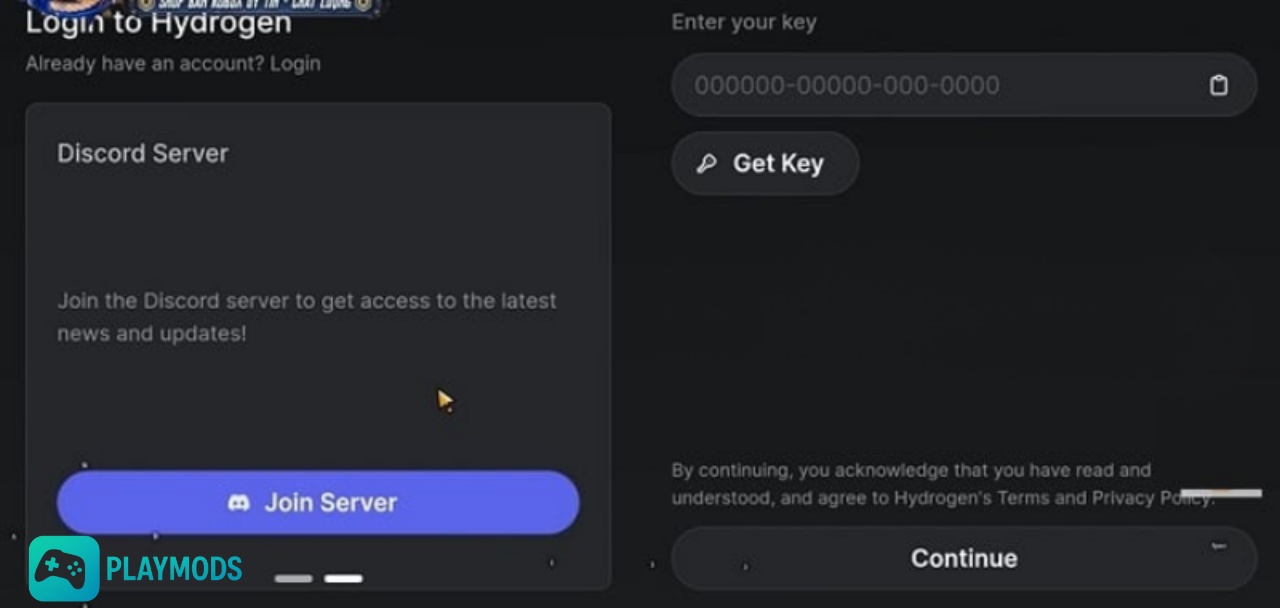
Task: Click the Discord logo on Join Server button
Action: click(x=239, y=503)
